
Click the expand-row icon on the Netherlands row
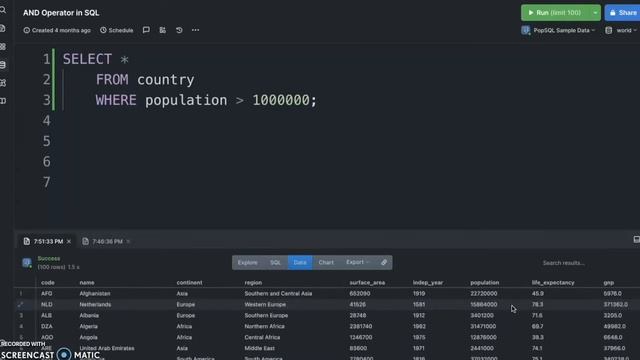tap(20, 304)
